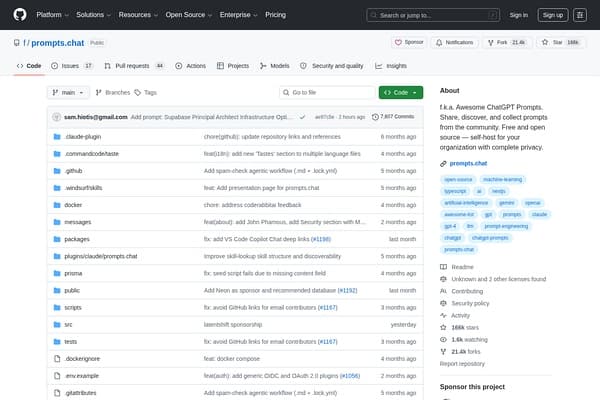Click the Sponsor heart button
The image size is (600, 400).
[x=409, y=42]
